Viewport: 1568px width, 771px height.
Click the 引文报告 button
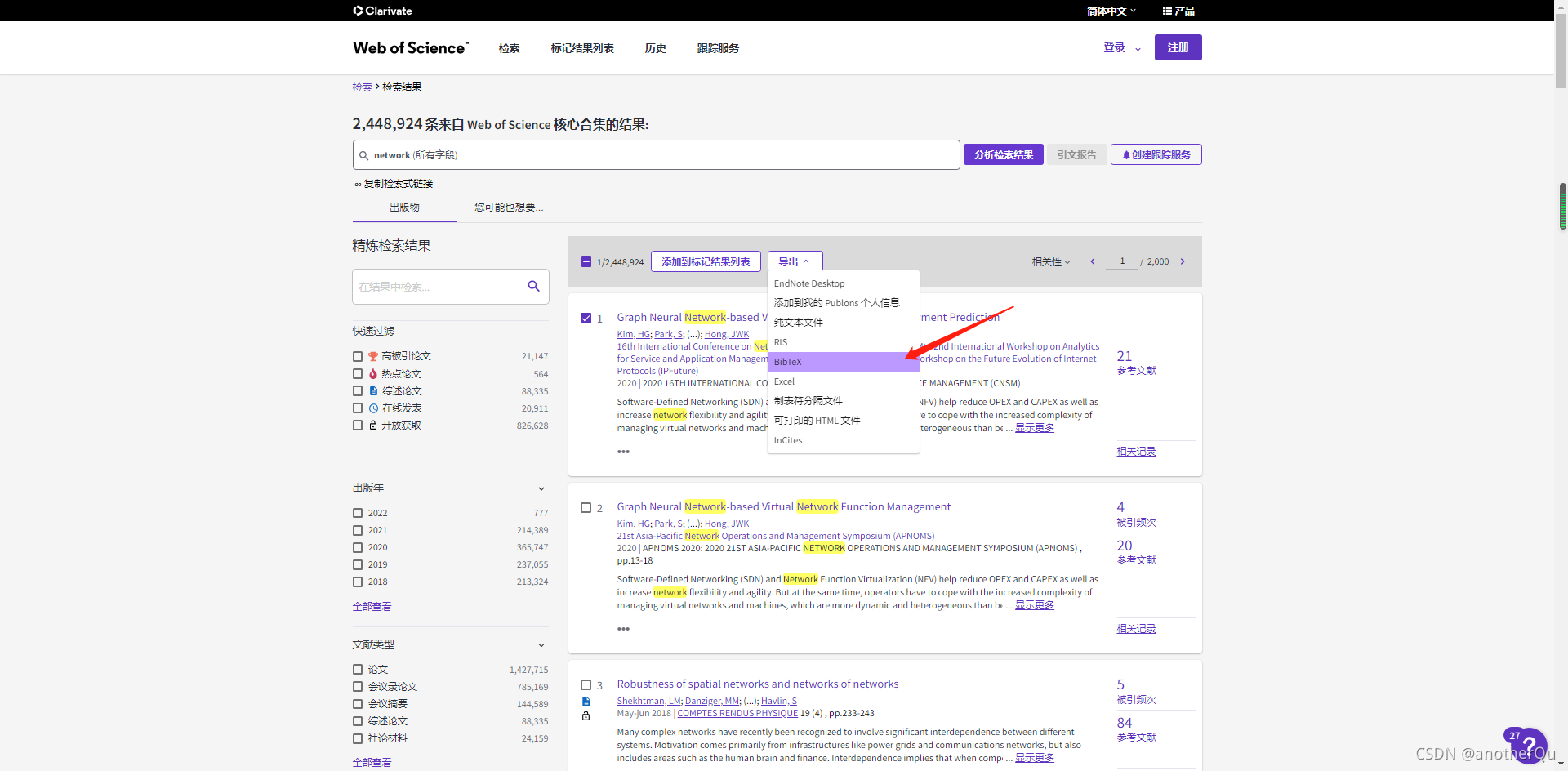coord(1076,154)
